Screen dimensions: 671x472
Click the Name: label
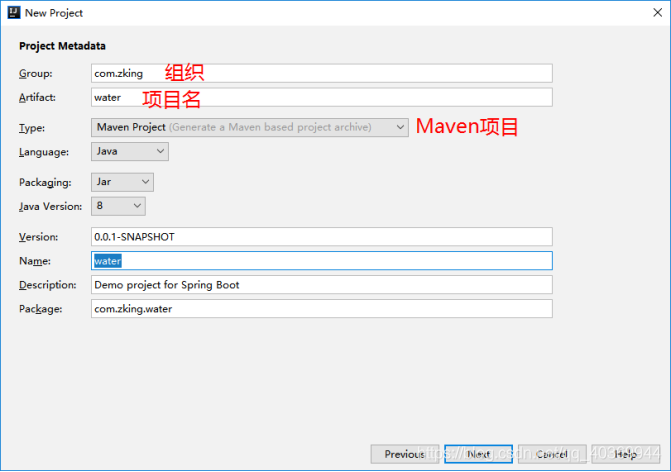click(x=35, y=261)
